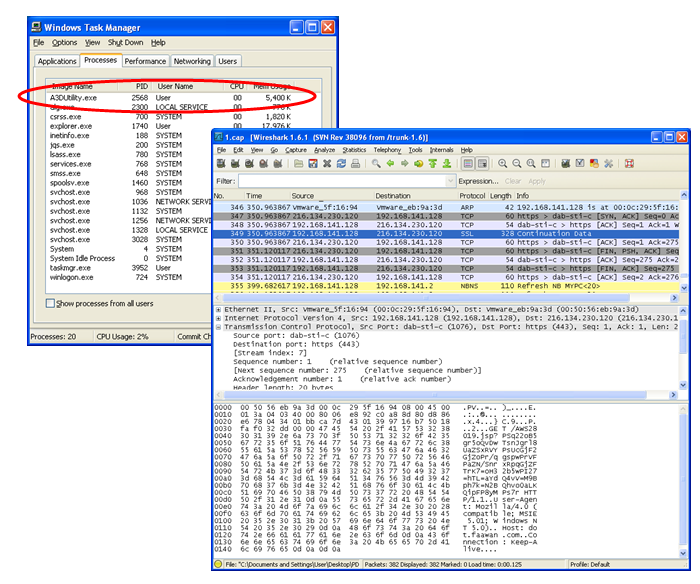This screenshot has width=700, height=584.
Task: Click the Expression... filter button
Action: [478, 181]
